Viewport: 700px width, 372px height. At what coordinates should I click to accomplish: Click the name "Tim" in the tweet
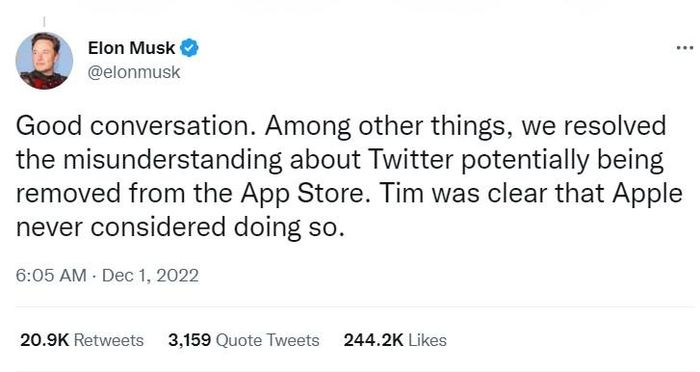(x=397, y=193)
